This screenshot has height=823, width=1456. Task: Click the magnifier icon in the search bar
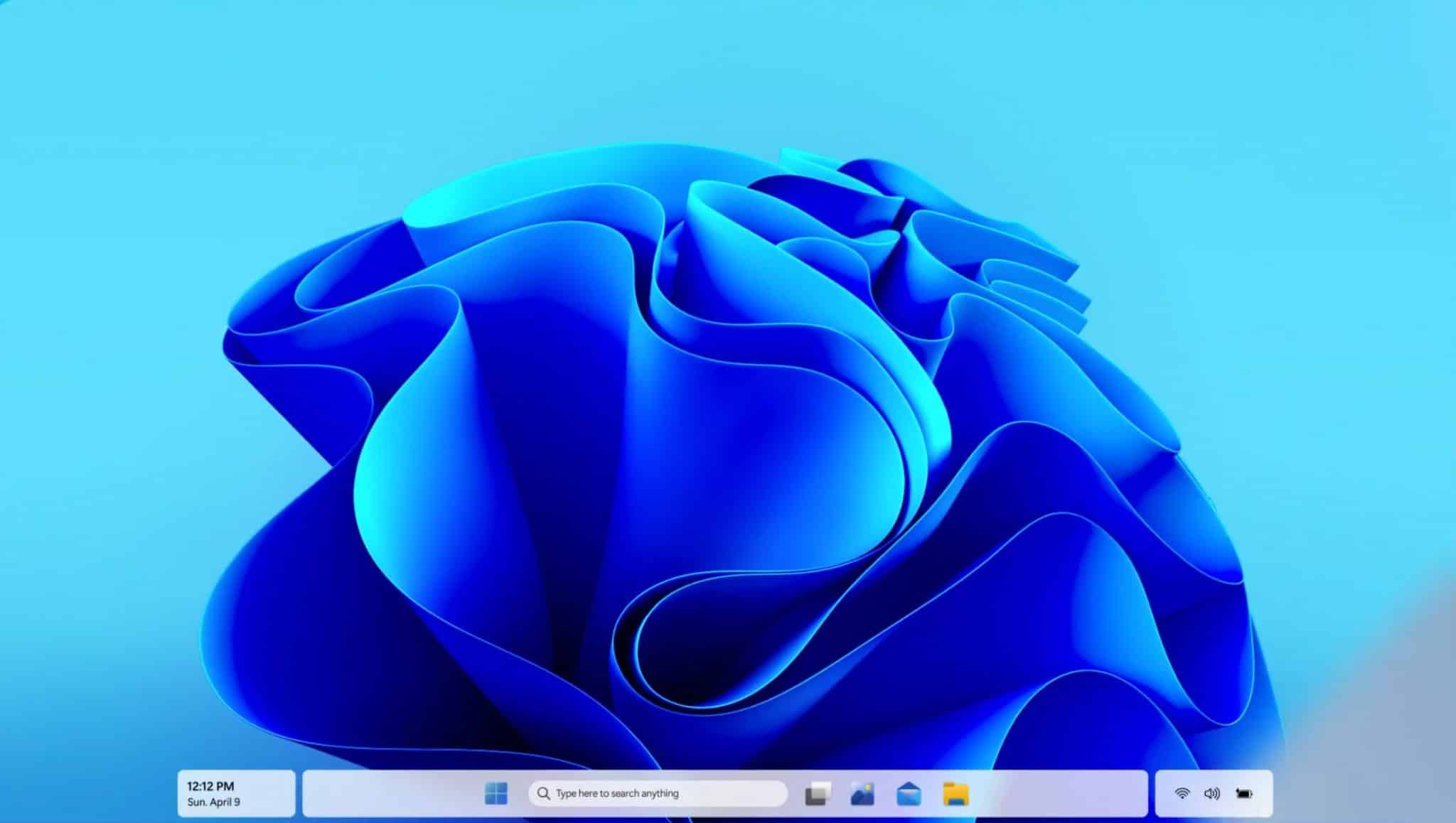(x=545, y=793)
